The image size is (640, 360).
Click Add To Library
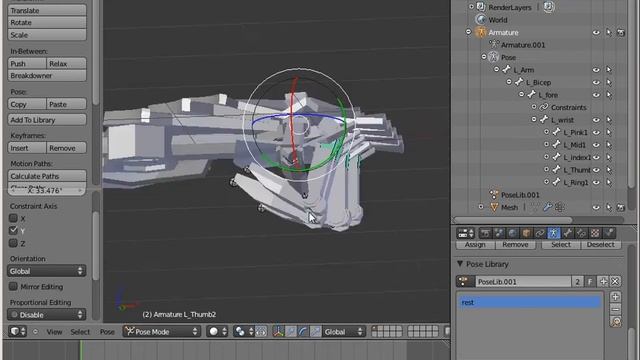[x=47, y=120]
